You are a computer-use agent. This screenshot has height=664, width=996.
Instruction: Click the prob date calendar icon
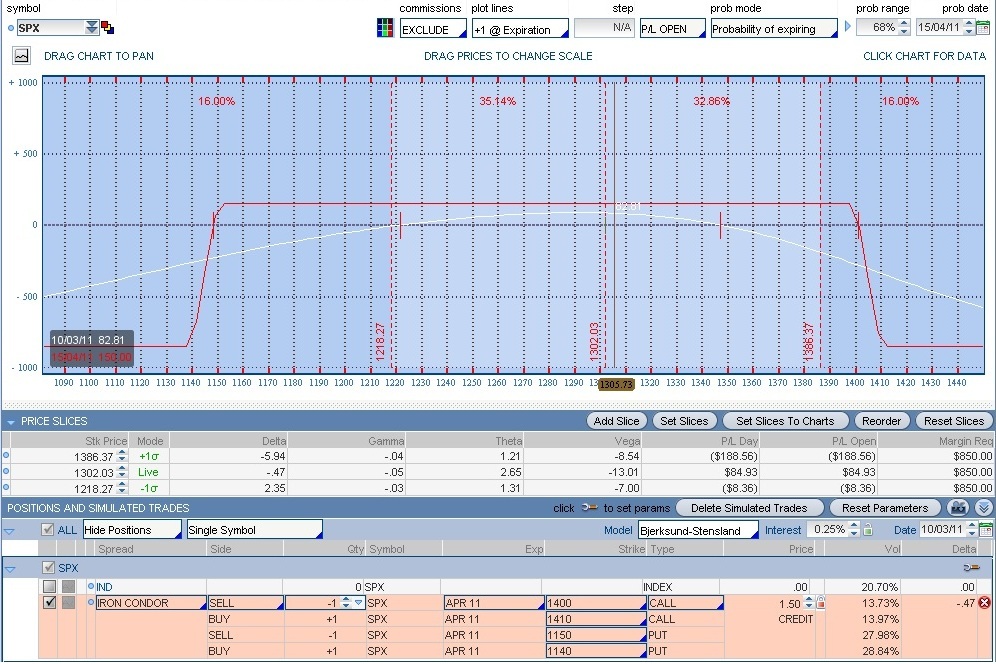tap(982, 28)
